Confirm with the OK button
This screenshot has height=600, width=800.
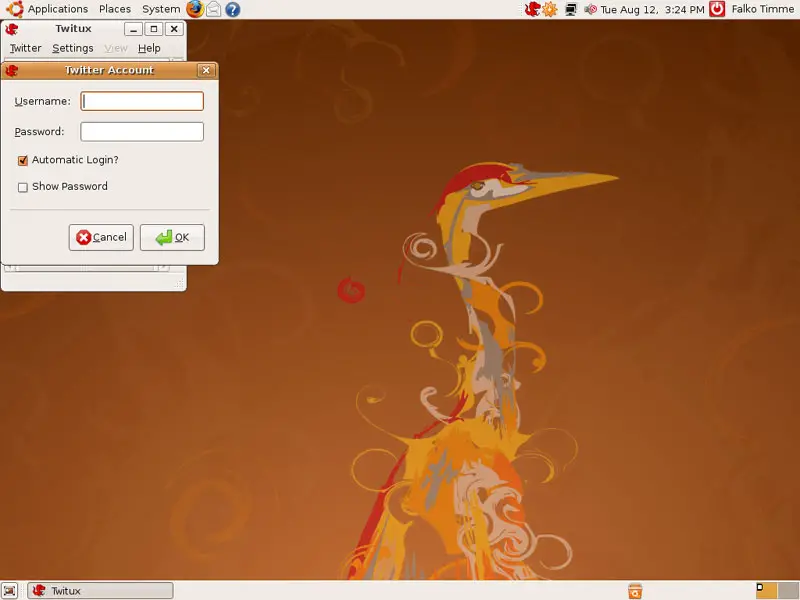[172, 237]
